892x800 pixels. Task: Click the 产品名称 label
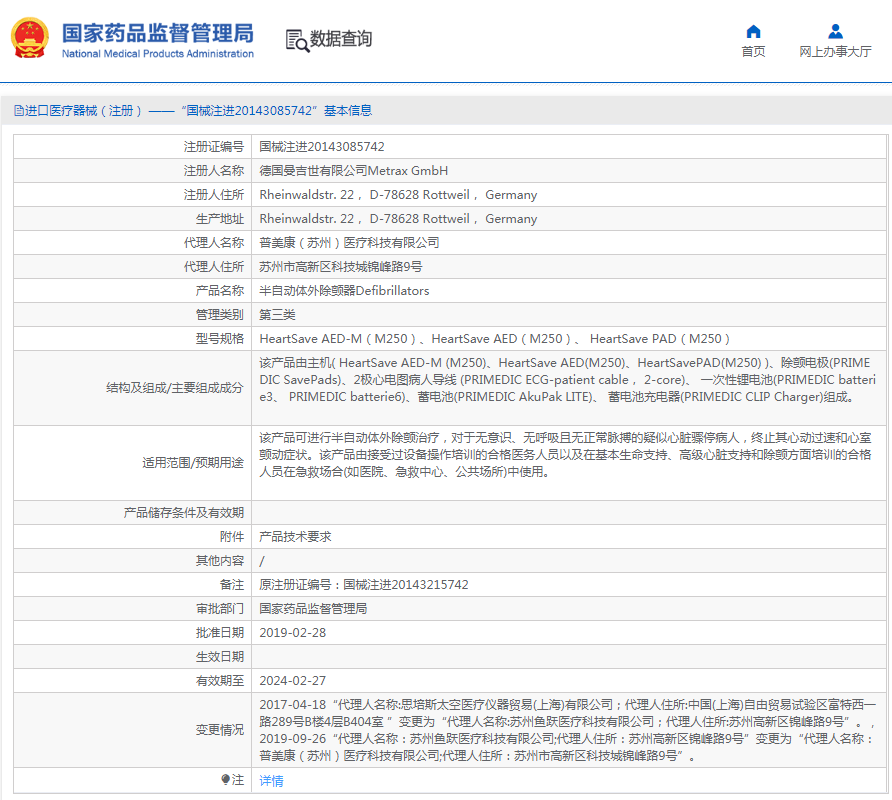coord(220,291)
